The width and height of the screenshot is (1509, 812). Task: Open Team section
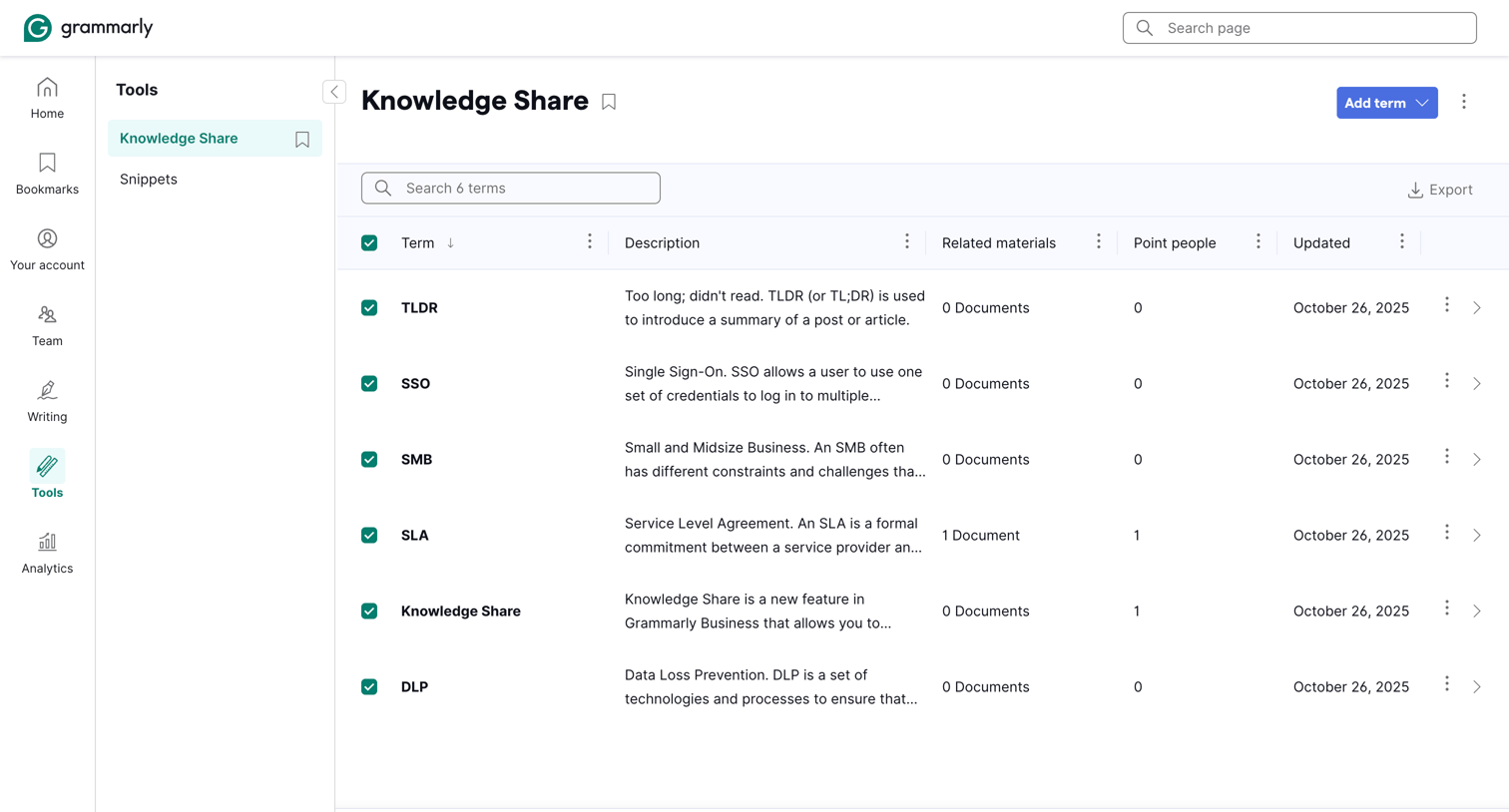47,326
